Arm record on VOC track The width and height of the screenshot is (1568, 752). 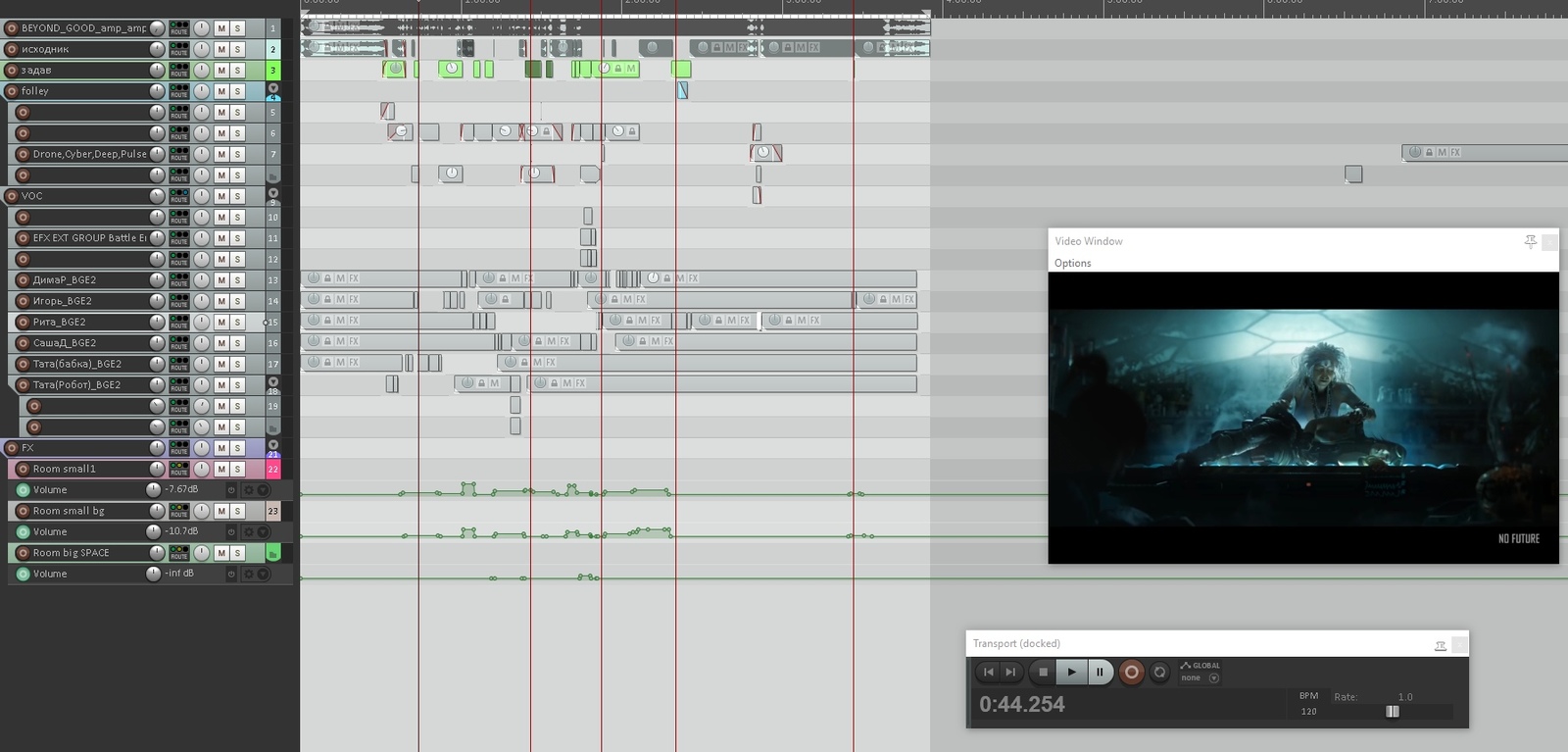click(x=13, y=196)
